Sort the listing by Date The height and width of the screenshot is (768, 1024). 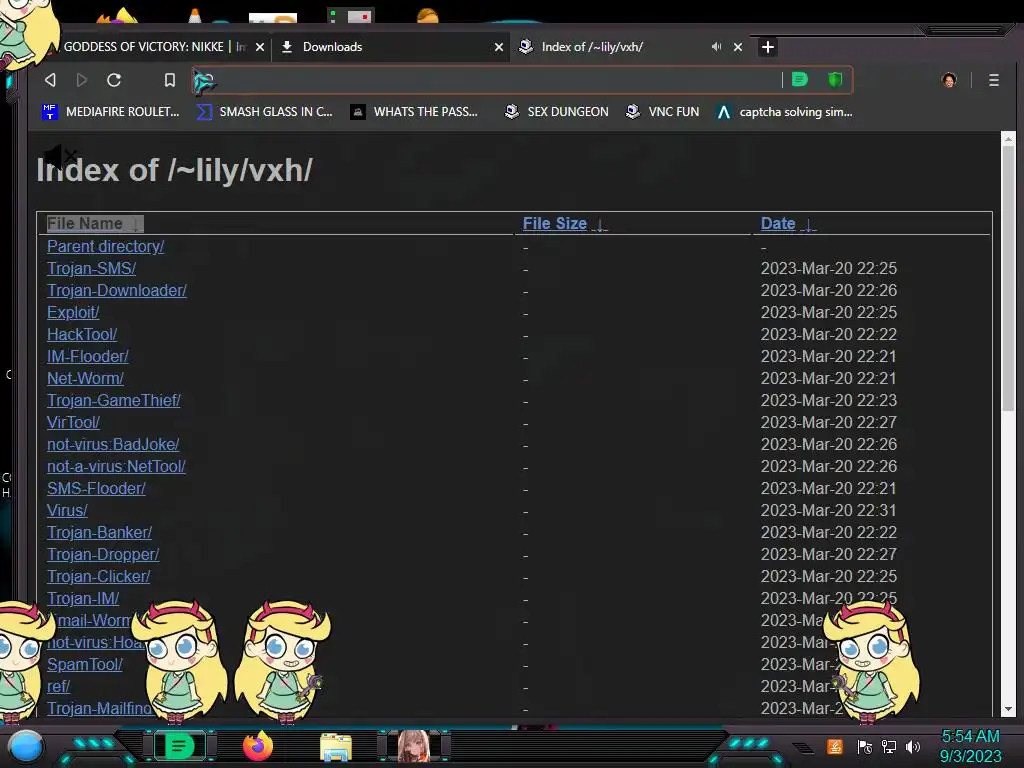pyautogui.click(x=788, y=223)
